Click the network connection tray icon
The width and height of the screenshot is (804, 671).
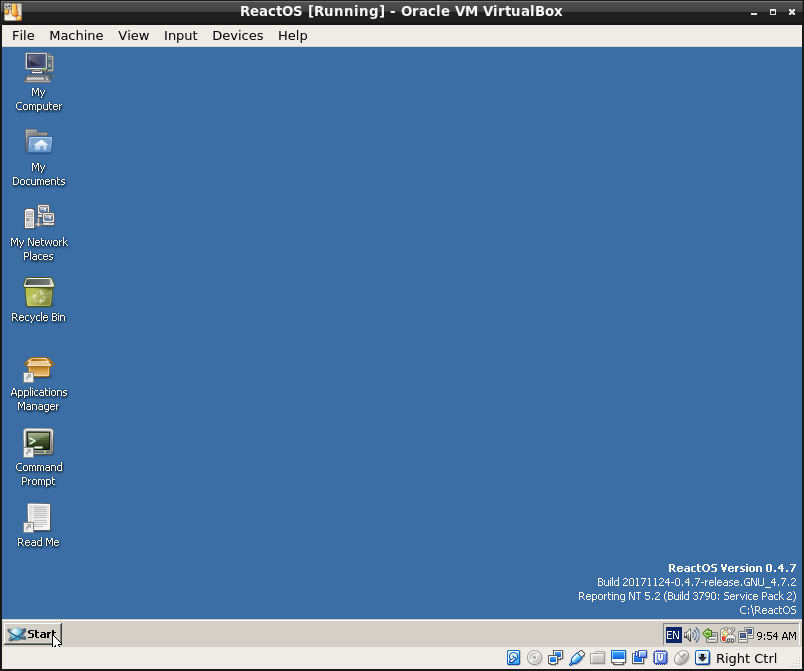746,636
